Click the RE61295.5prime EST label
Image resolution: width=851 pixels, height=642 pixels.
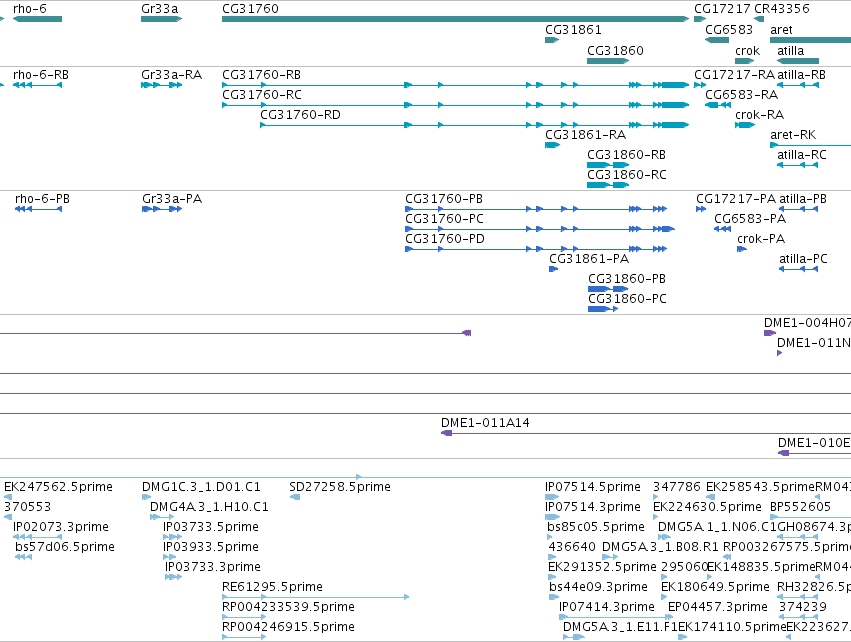point(272,588)
